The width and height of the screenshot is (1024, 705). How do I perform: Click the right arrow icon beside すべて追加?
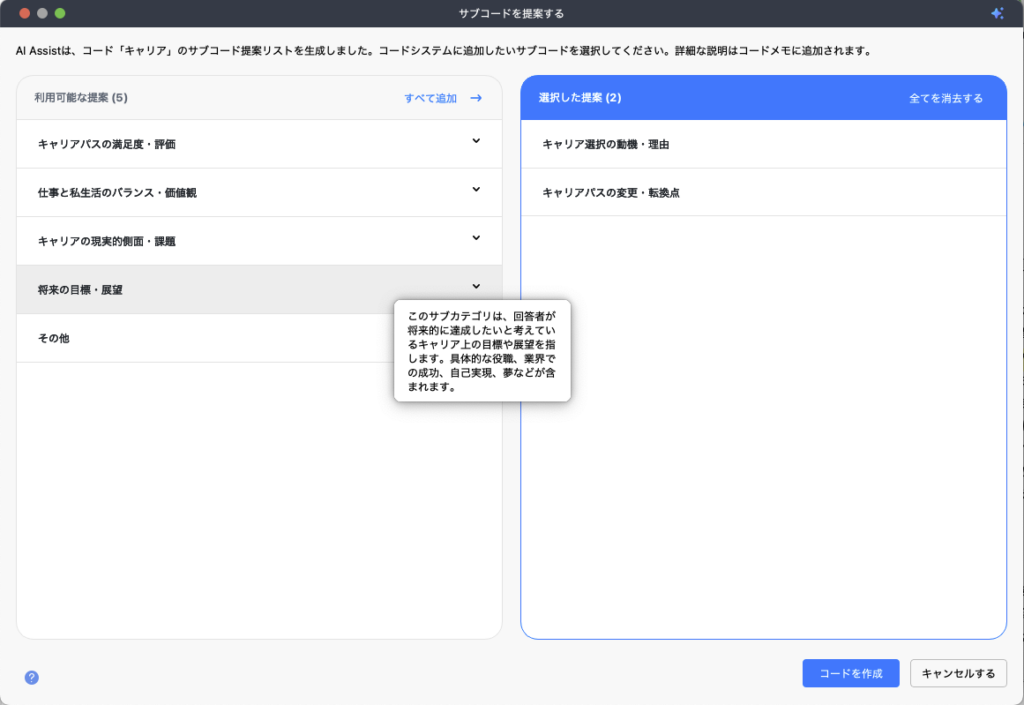coord(476,98)
